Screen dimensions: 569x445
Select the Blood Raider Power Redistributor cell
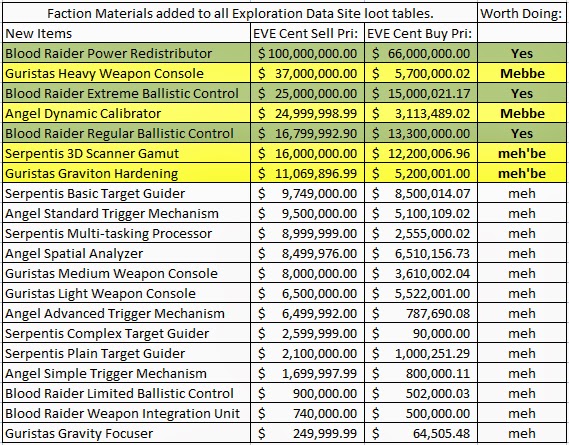126,53
